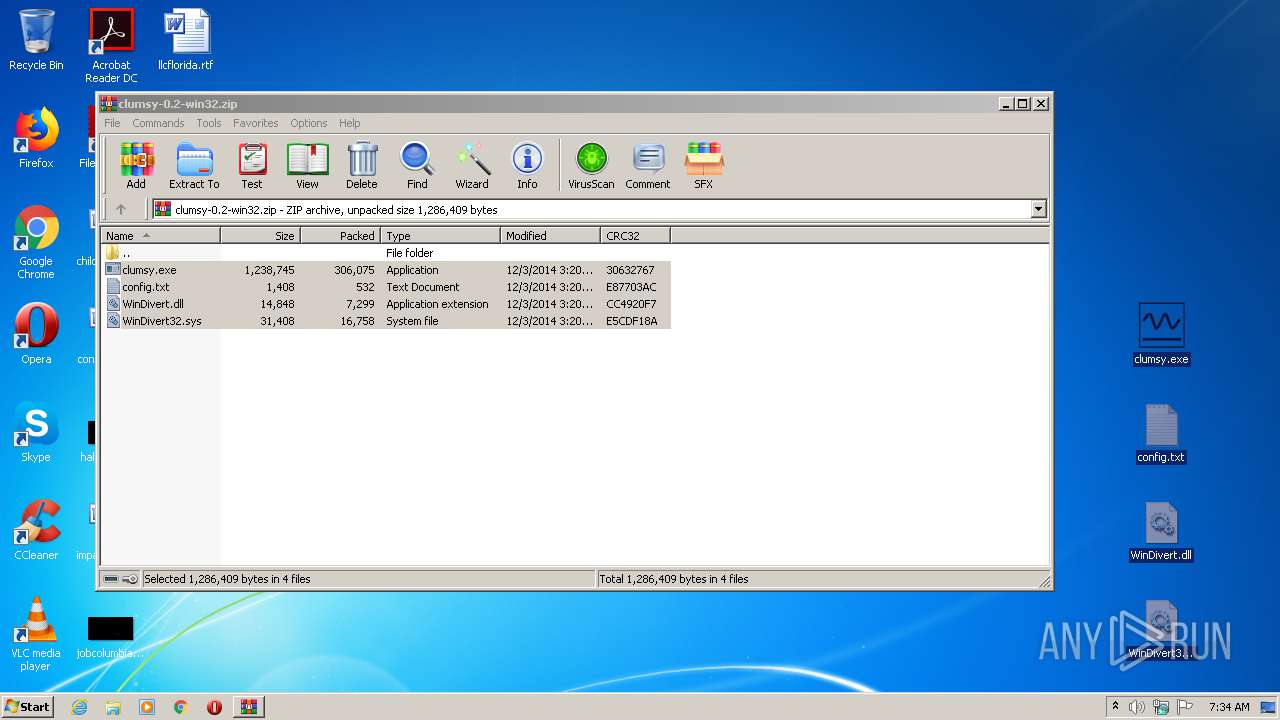Click the volume speaker tray icon

pos(1137,707)
